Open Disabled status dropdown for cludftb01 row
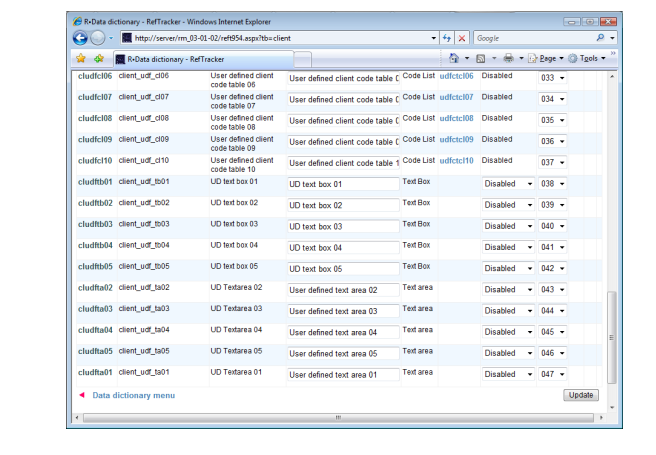The height and width of the screenshot is (455, 656). pyautogui.click(x=508, y=184)
